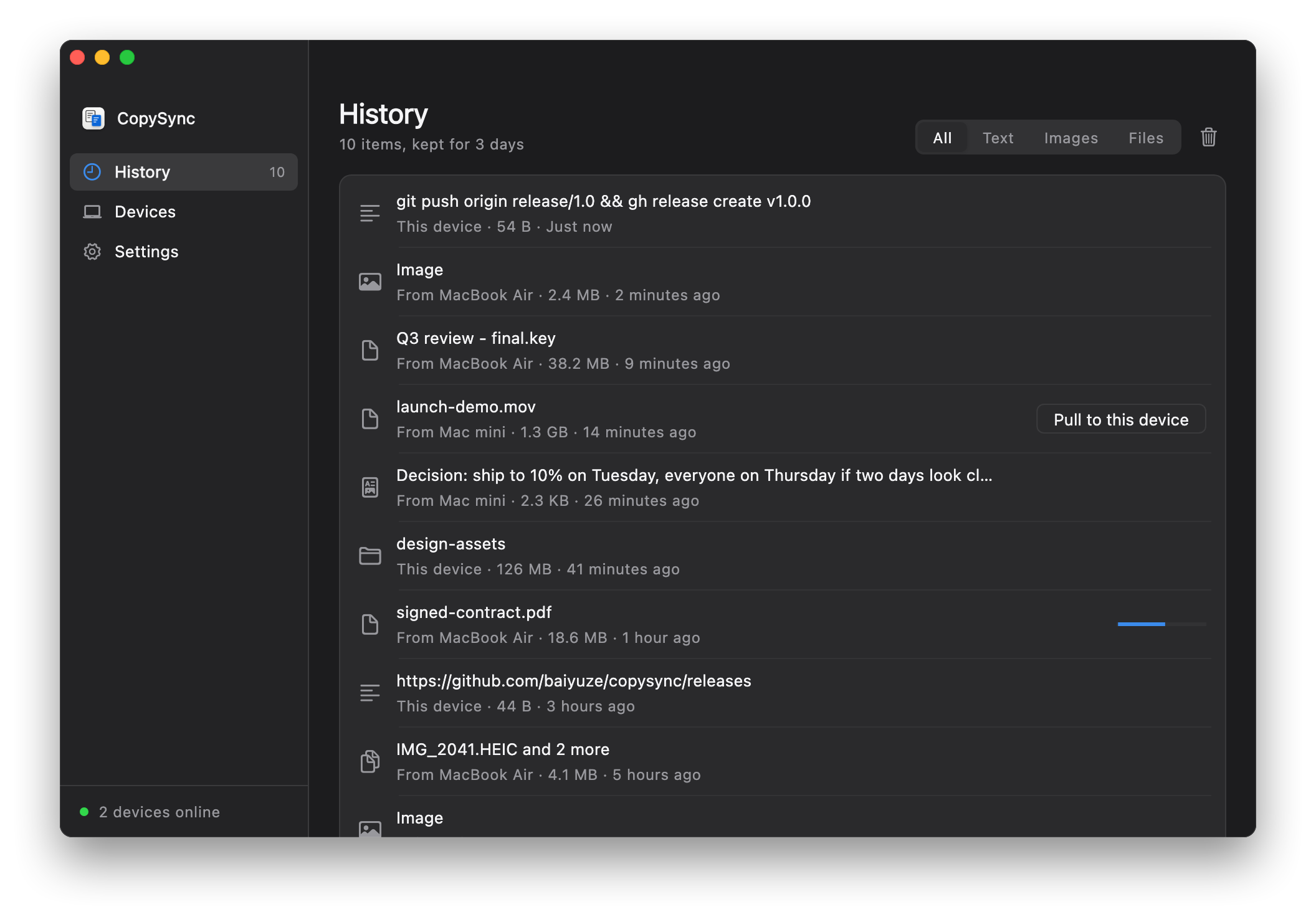Click the file icon for Q3 review - final.key
This screenshot has width=1316, height=917.
pos(370,350)
